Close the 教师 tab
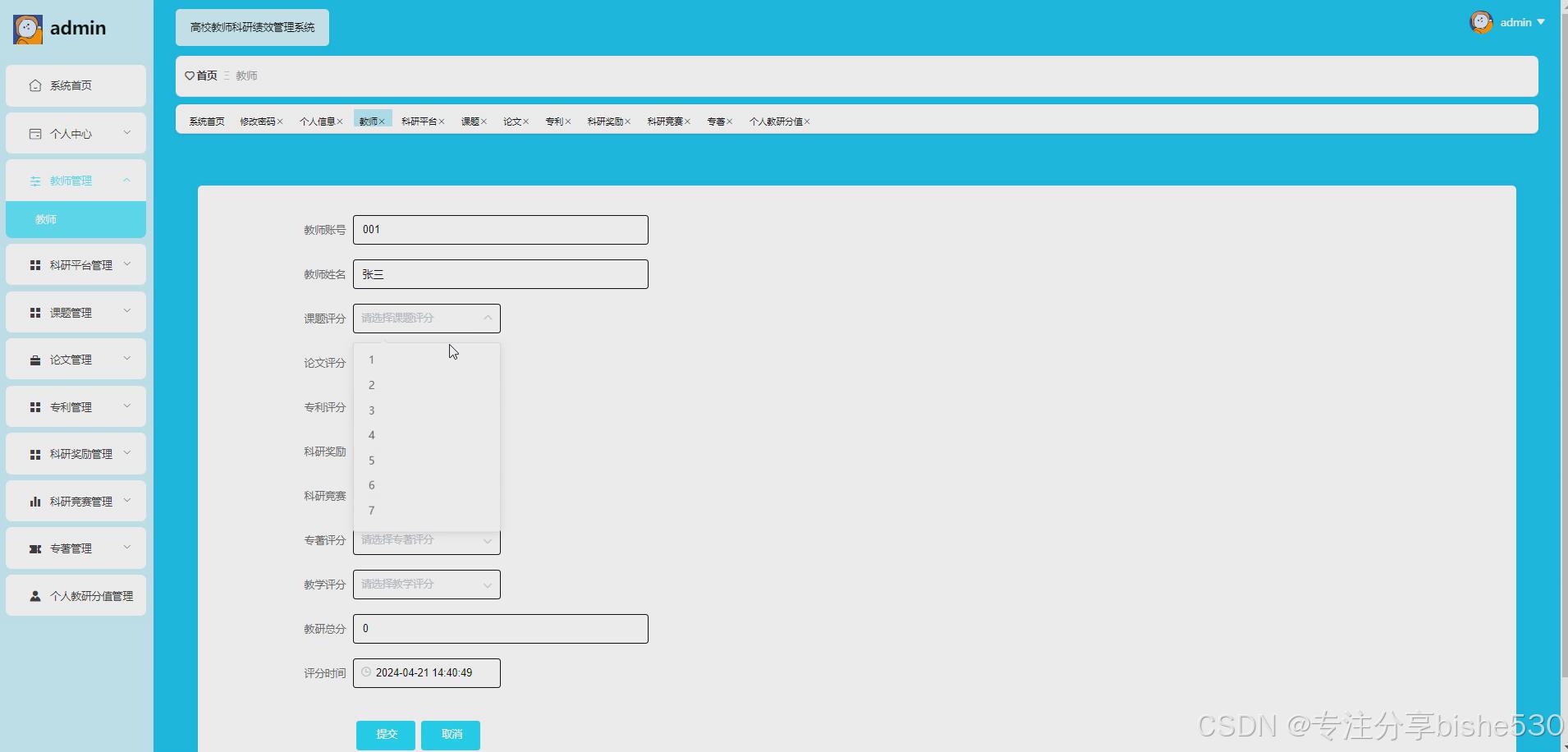 point(382,122)
